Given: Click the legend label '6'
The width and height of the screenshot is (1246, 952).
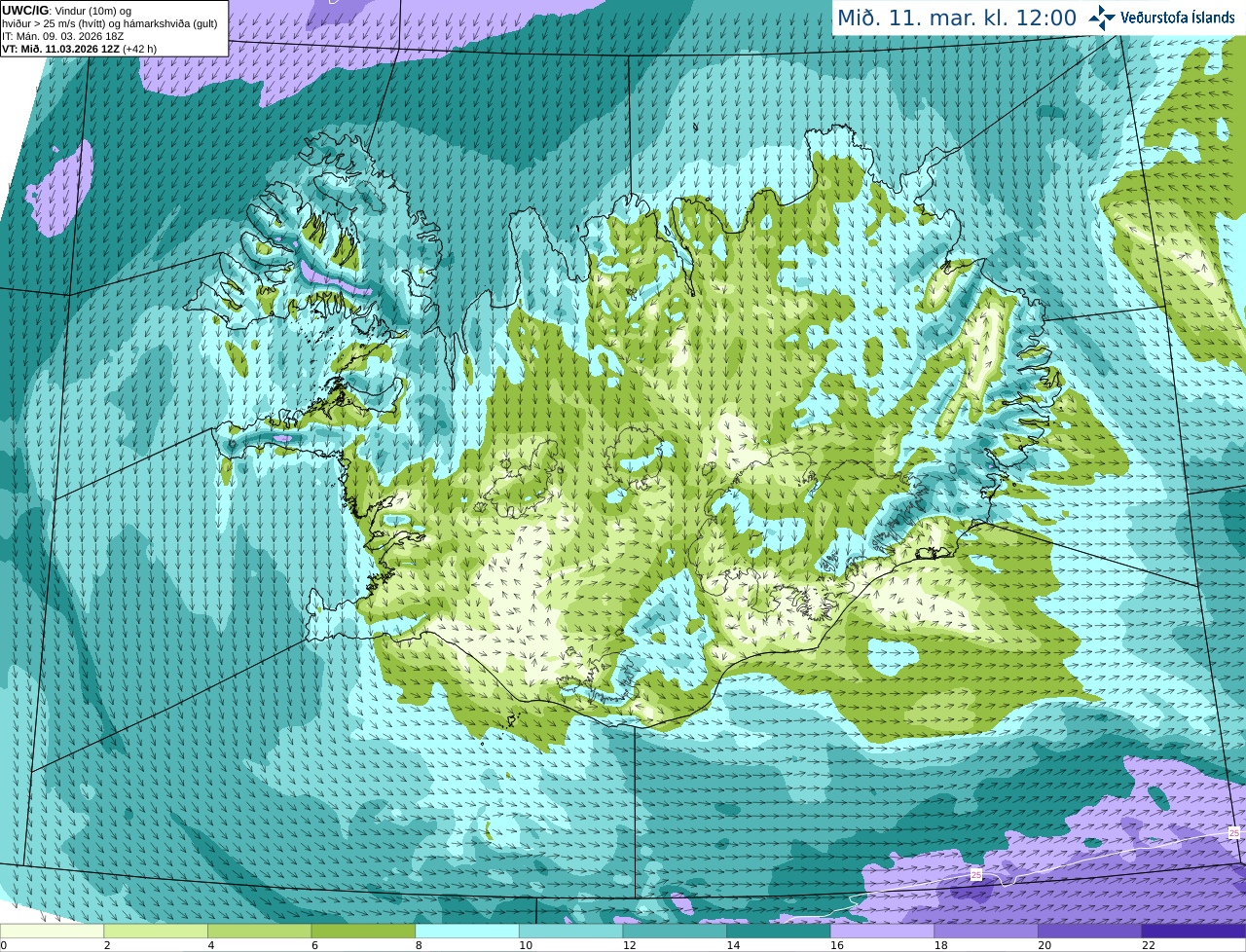Looking at the screenshot, I should tap(314, 945).
